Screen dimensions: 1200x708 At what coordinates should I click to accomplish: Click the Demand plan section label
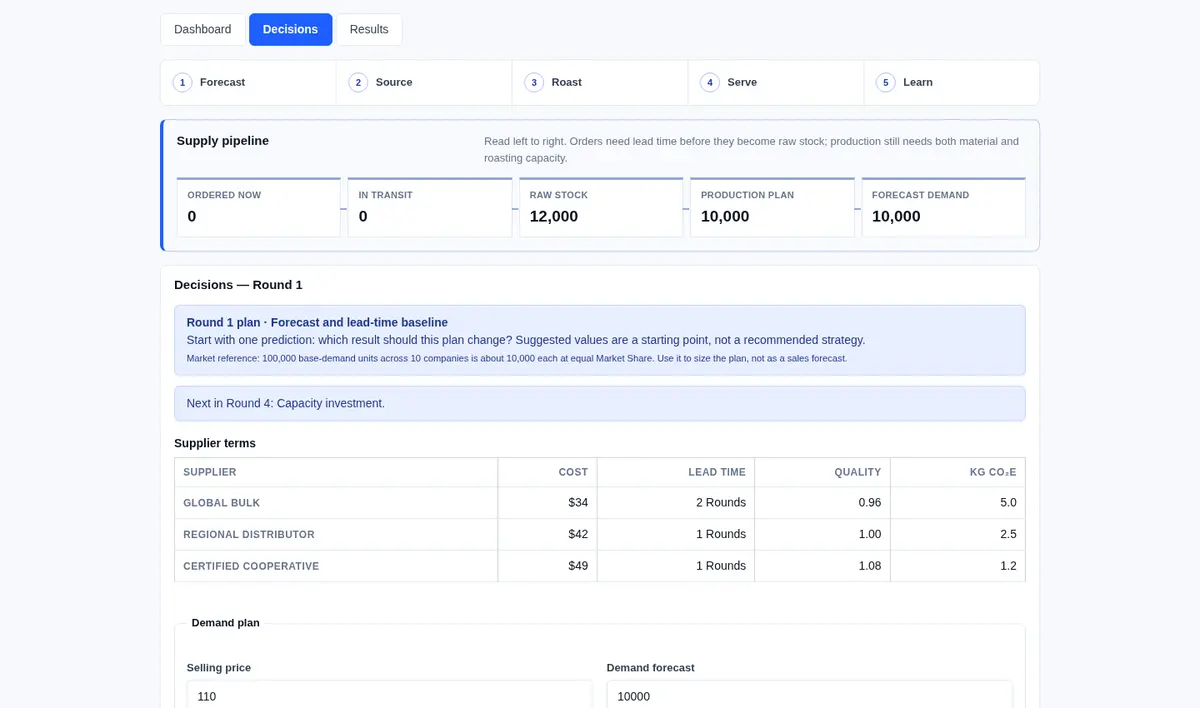coord(226,623)
